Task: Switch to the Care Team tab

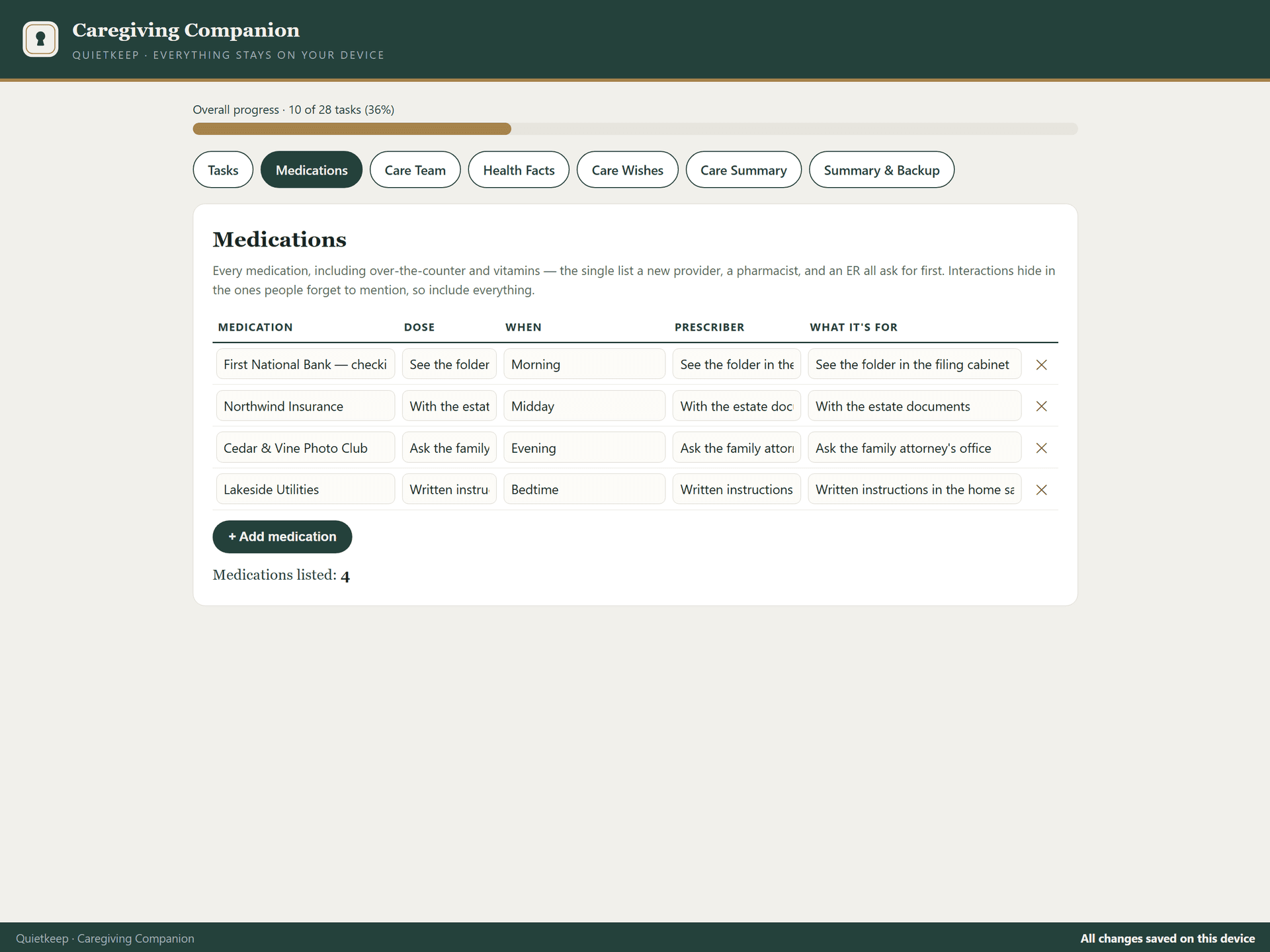Action: click(415, 170)
